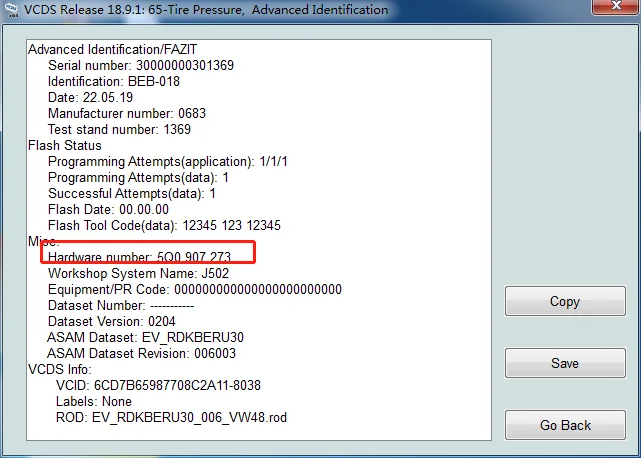Click the Flash Status heading
641x458 pixels.
tap(65, 145)
